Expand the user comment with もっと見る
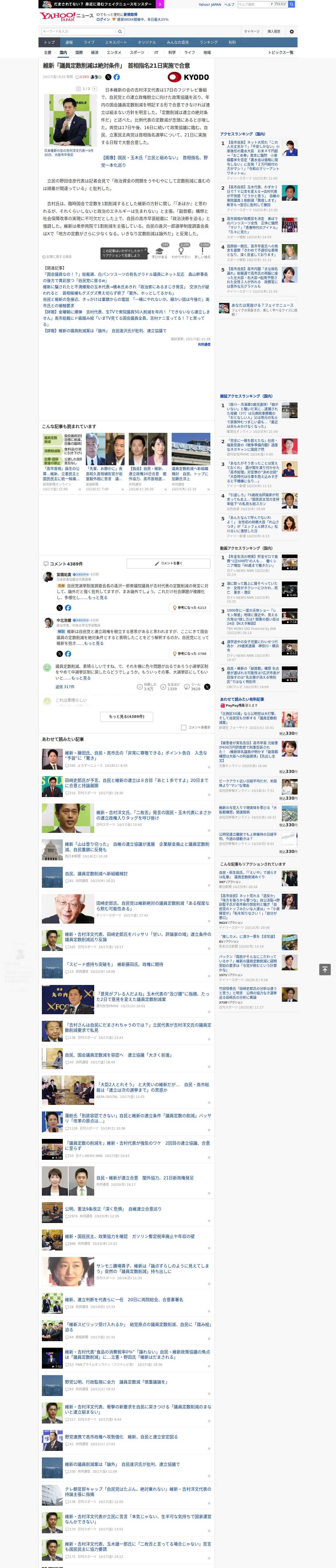This screenshot has width=336, height=1568. (x=81, y=678)
